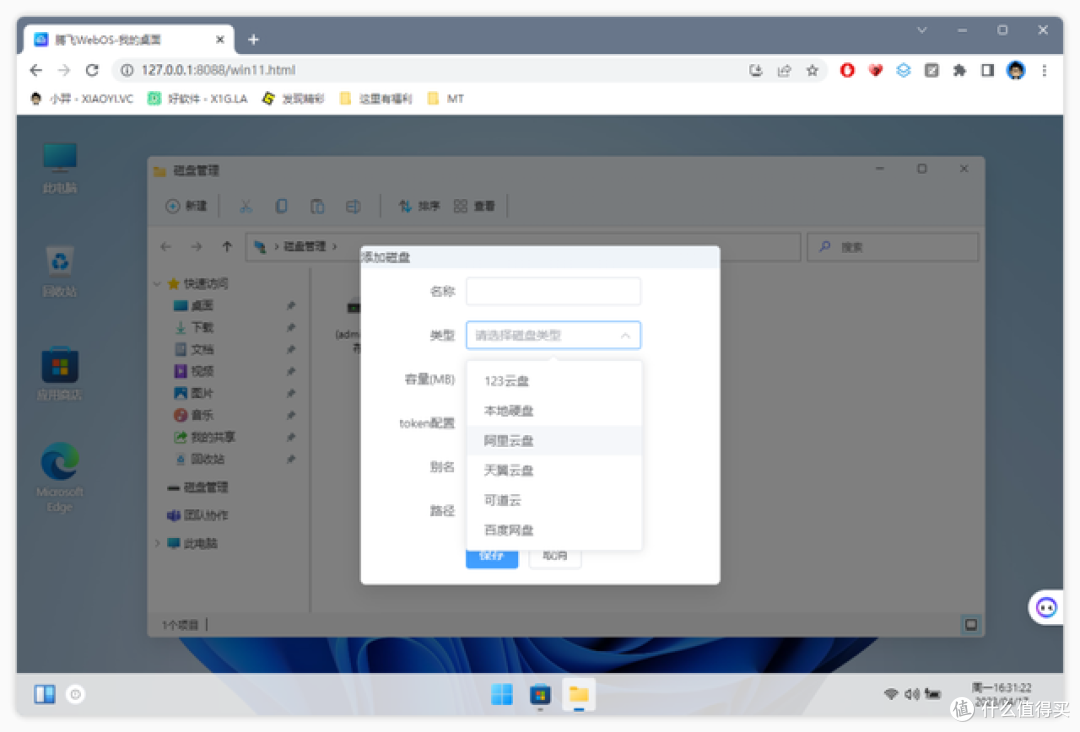Open the MT bookmark folder
The image size is (1080, 732).
tap(446, 98)
